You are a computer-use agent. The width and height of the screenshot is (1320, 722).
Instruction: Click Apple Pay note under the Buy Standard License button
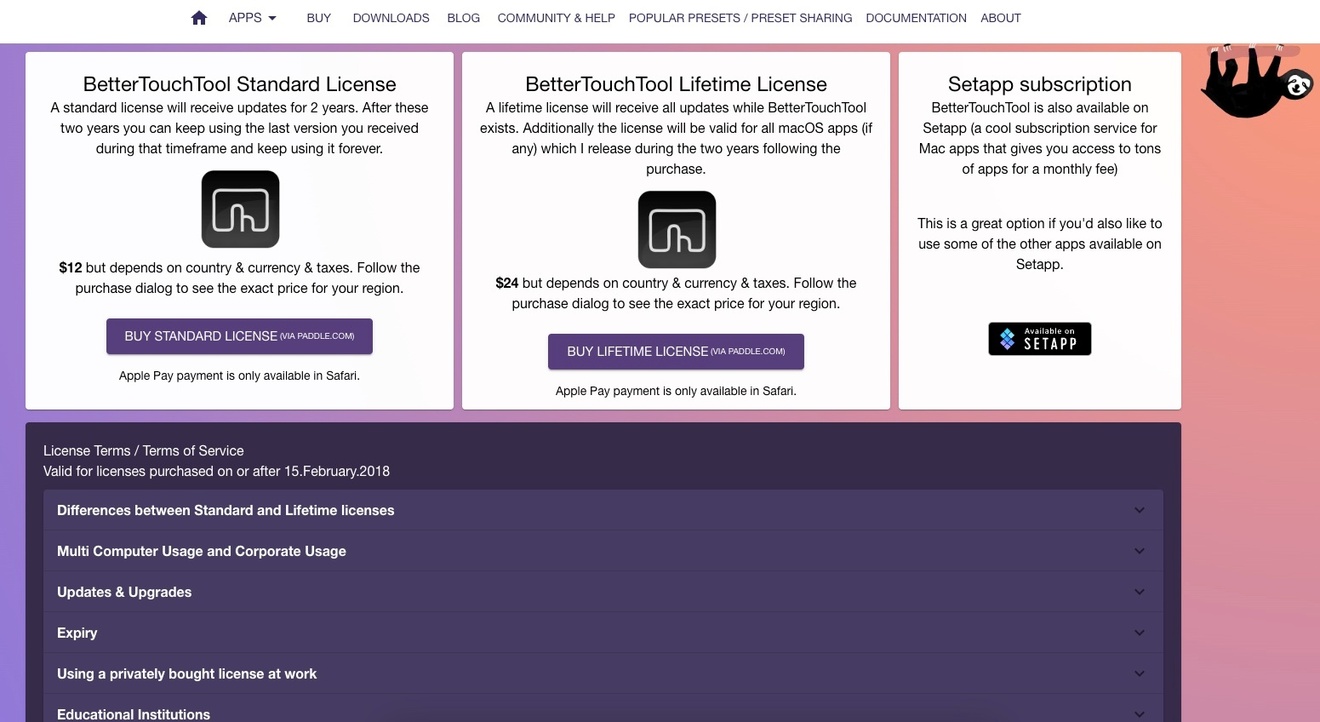[x=240, y=376]
